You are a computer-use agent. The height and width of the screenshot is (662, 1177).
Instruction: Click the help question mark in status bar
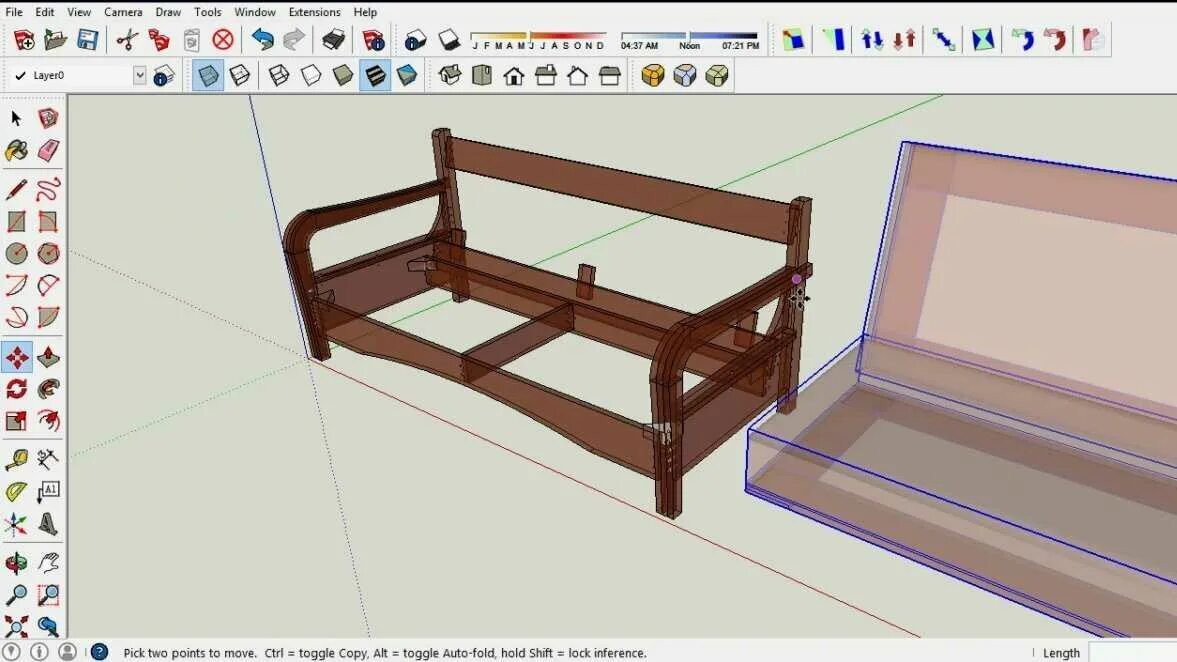99,652
